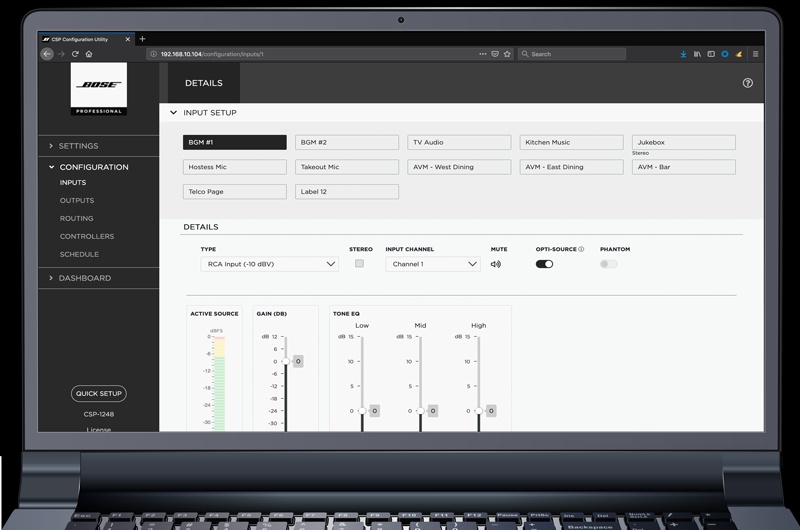800x530 pixels.
Task: Click the Bose Professional logo
Action: [99, 89]
